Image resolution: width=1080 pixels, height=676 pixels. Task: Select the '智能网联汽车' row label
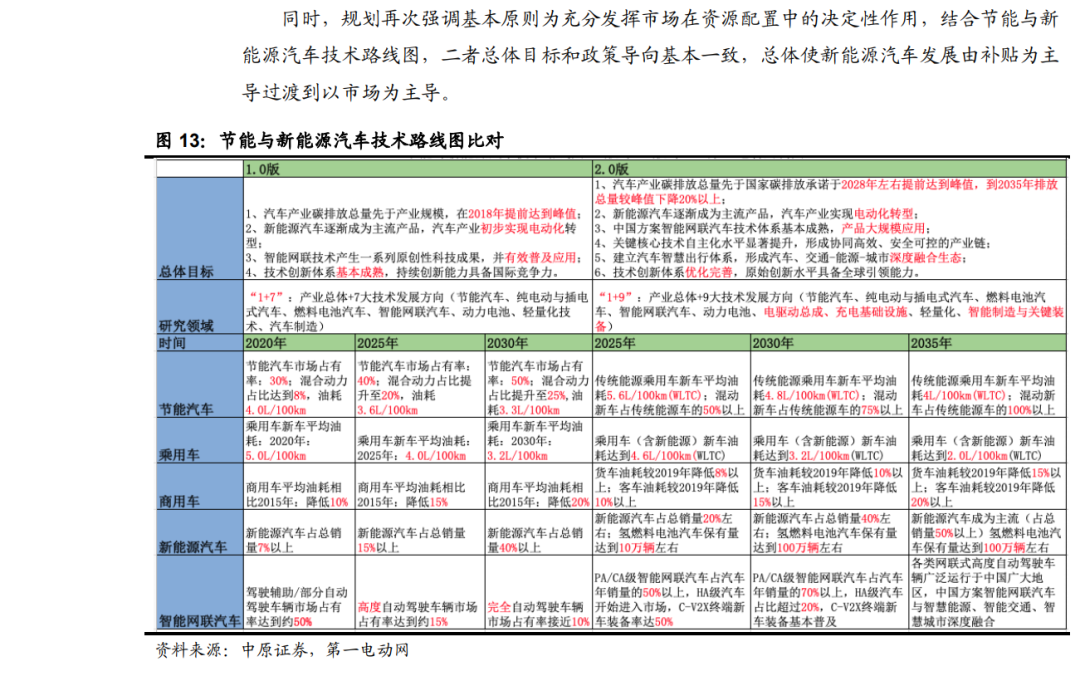[x=200, y=621]
